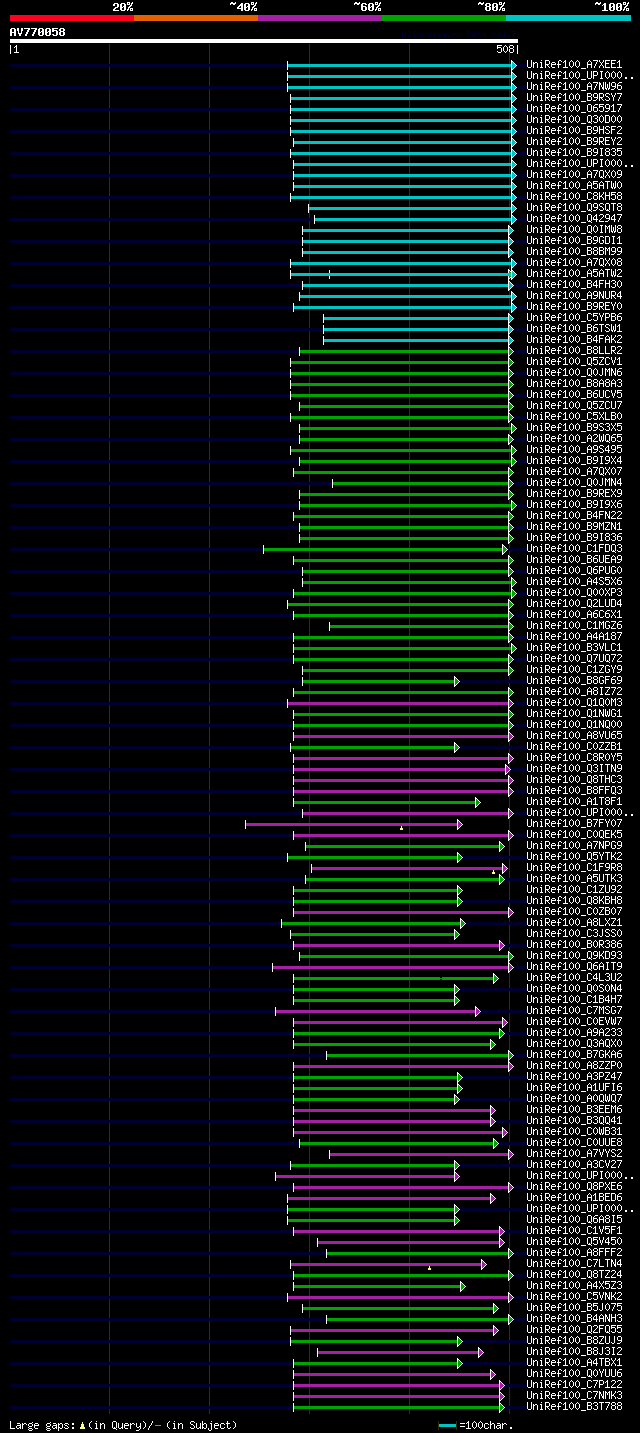Select the UniRef100_C1MGZ6 label
640x1433 pixels.
pos(575,625)
